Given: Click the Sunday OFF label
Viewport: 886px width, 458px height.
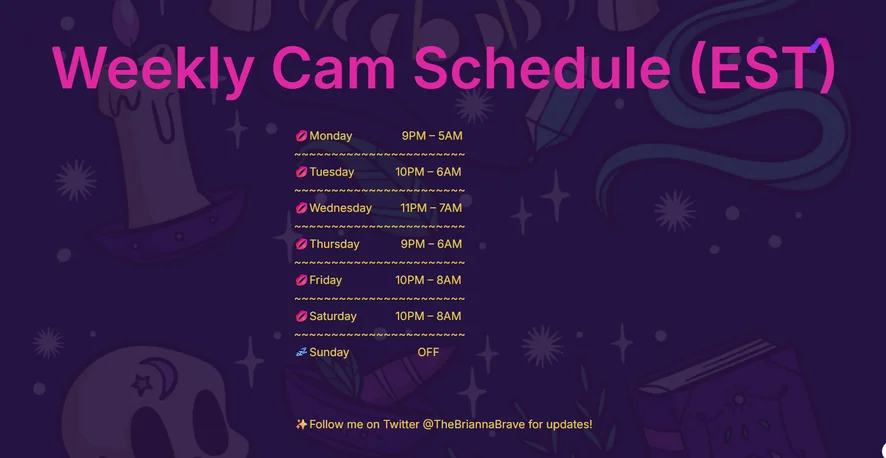Looking at the screenshot, I should [428, 352].
